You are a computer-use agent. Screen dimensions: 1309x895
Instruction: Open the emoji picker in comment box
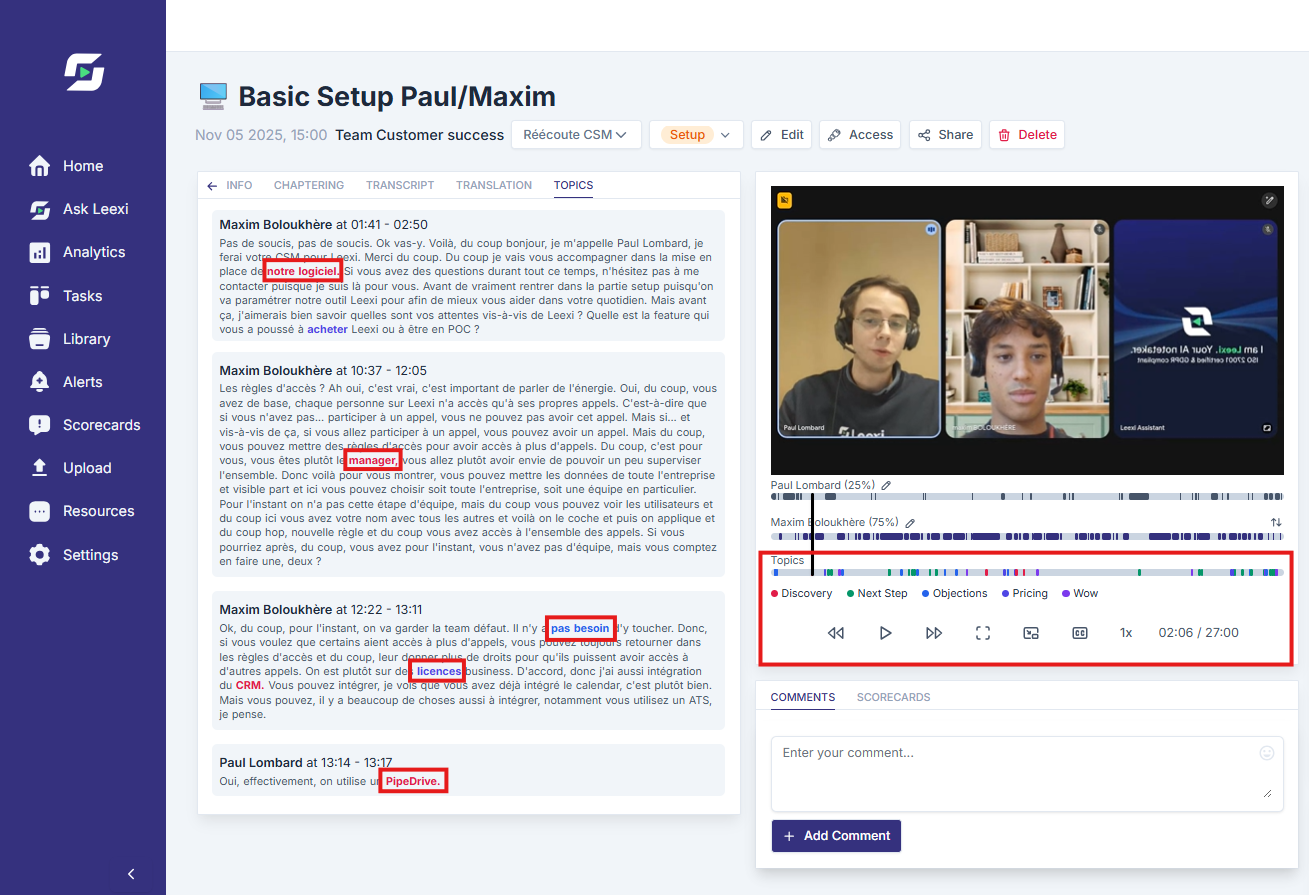tap(1267, 753)
